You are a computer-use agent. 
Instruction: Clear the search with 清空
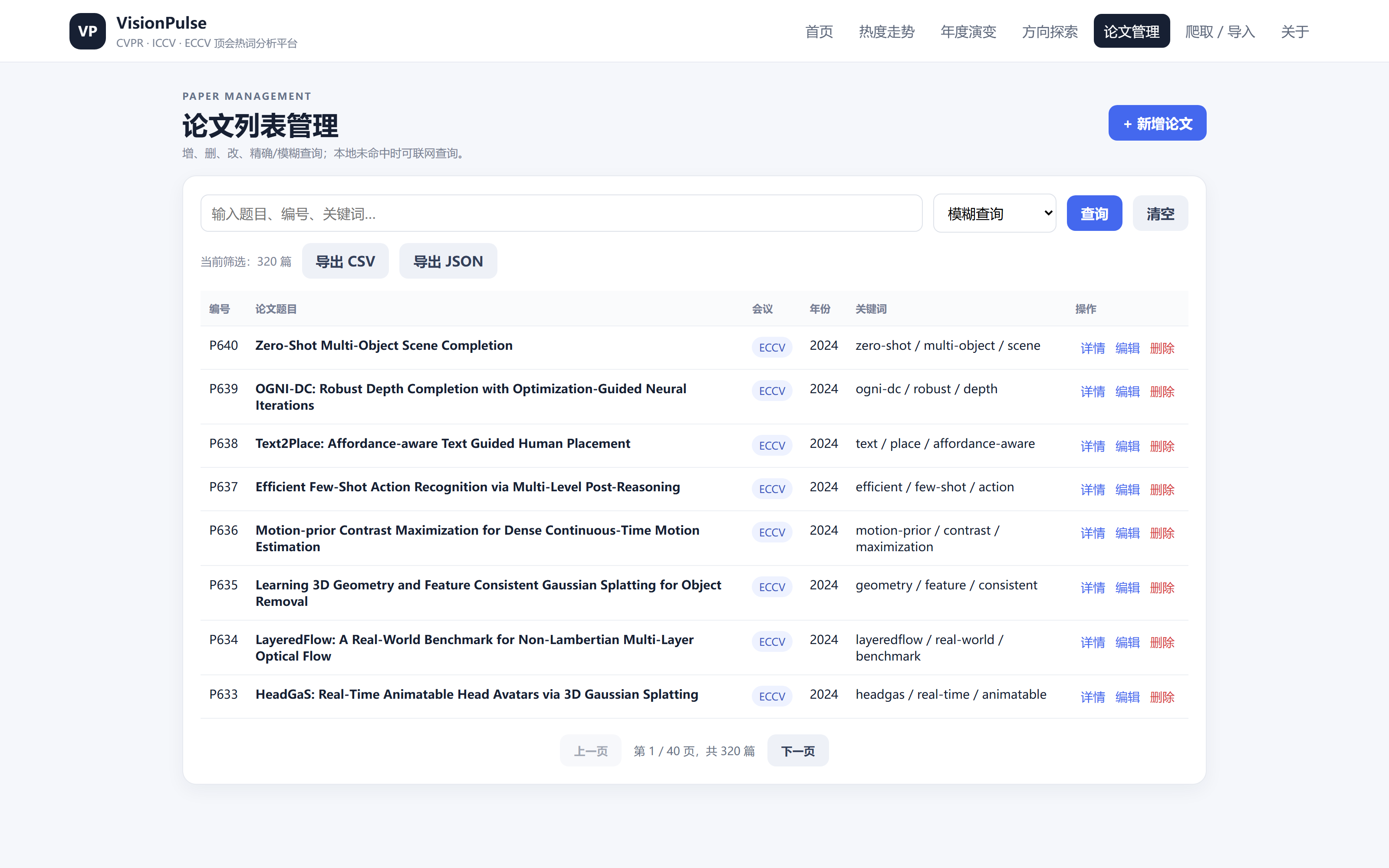coord(1160,214)
